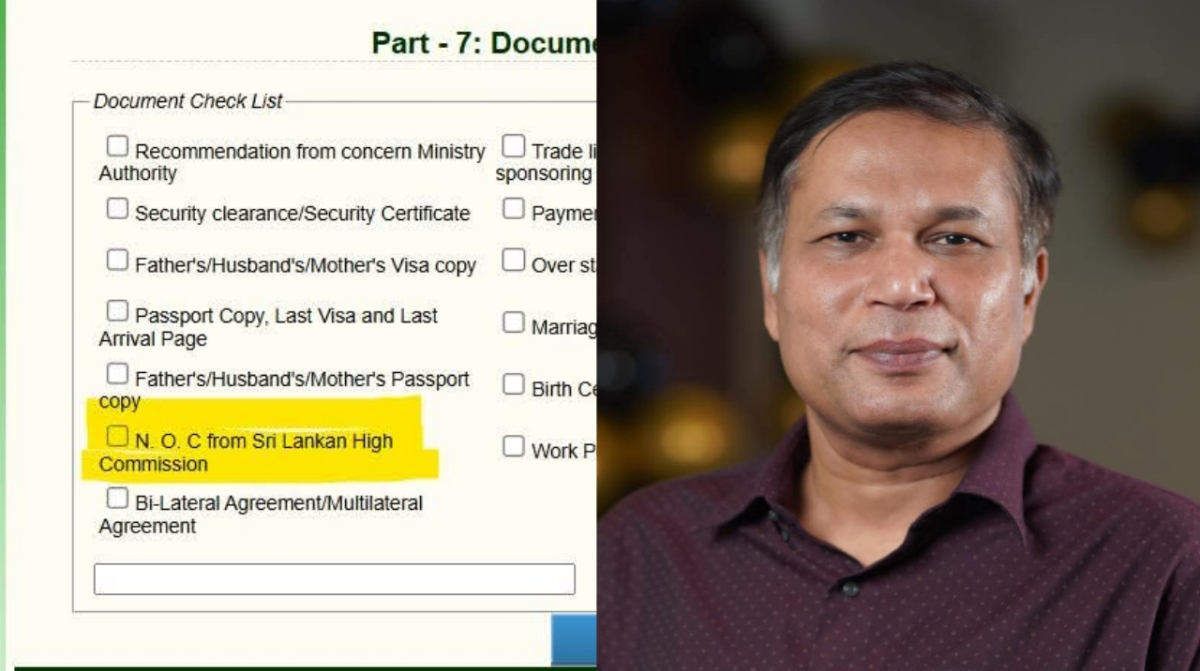Tick the Marriag… checkbox
Viewport: 1200px width, 671px height.
click(x=513, y=323)
